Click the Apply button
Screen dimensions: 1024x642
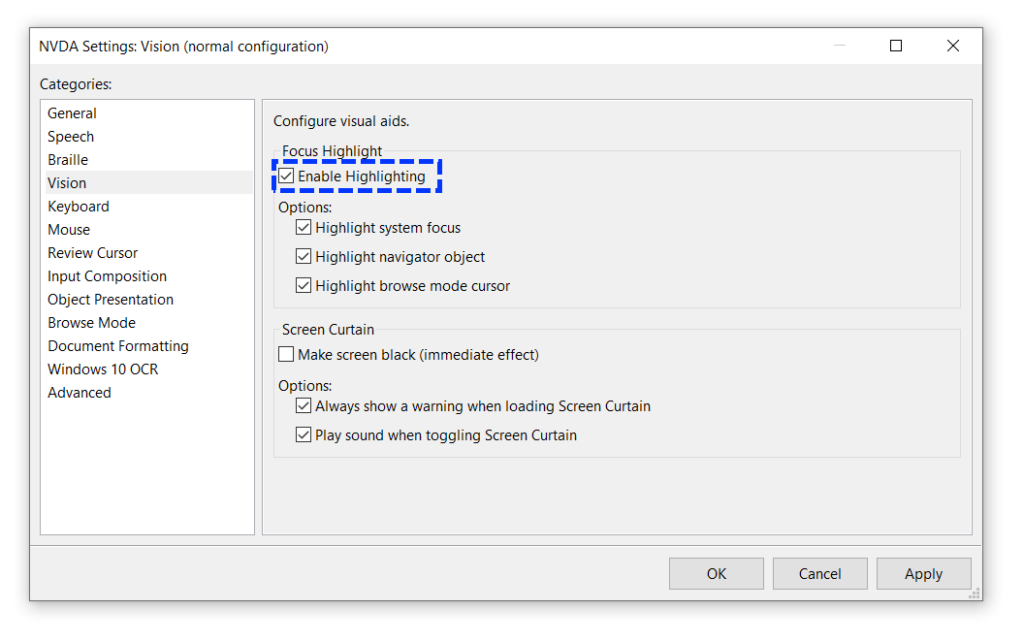(x=923, y=573)
